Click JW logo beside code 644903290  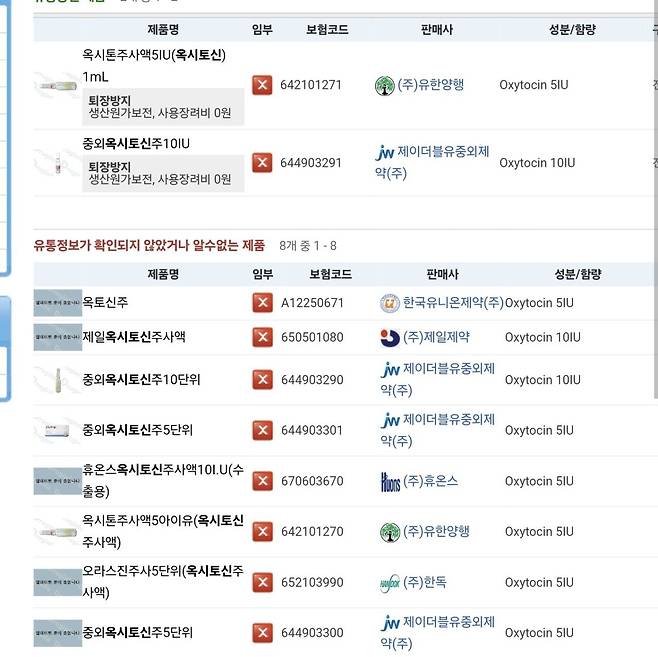coord(390,370)
